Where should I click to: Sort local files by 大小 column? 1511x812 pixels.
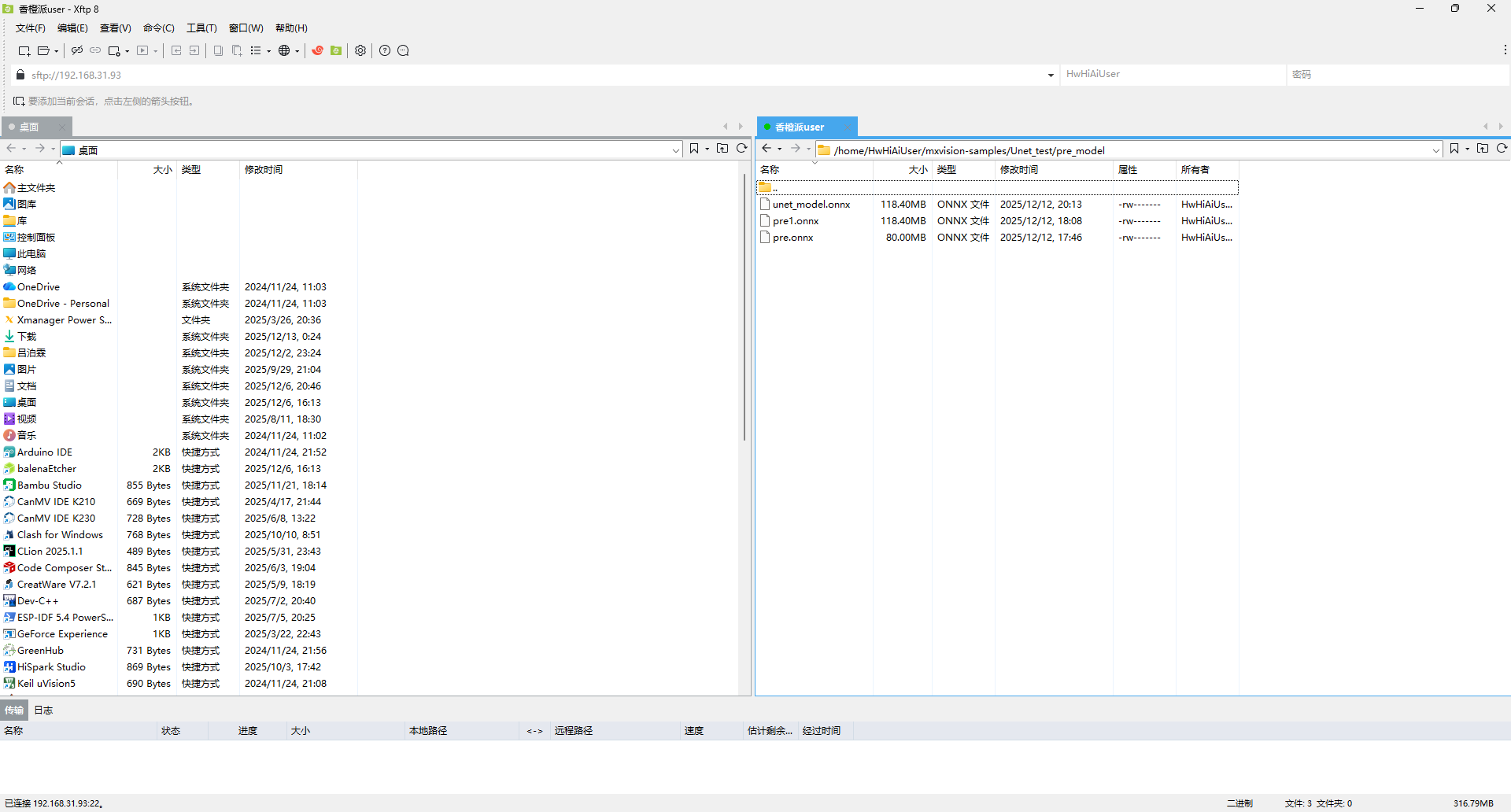pos(147,169)
